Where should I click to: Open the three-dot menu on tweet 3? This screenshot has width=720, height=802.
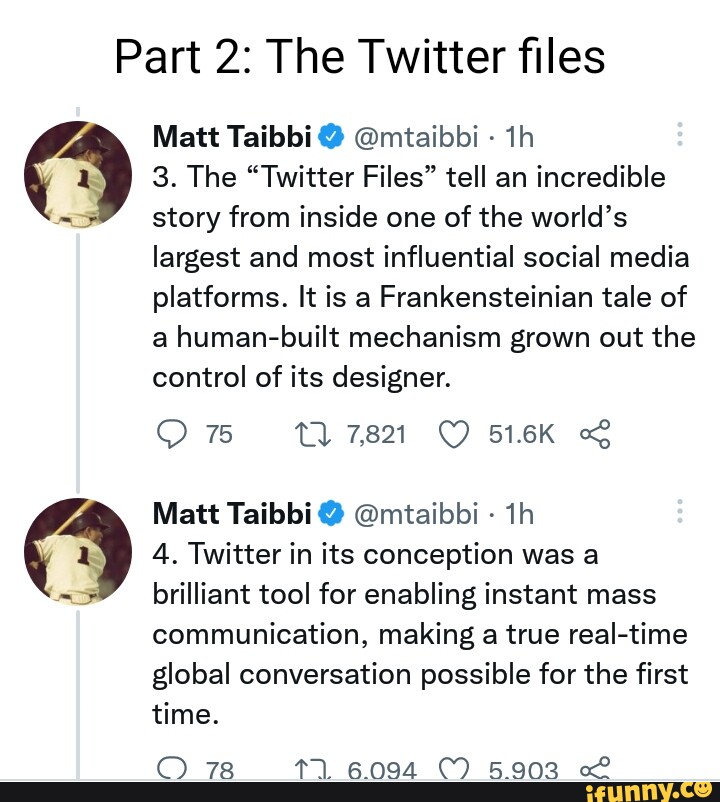pyautogui.click(x=679, y=131)
